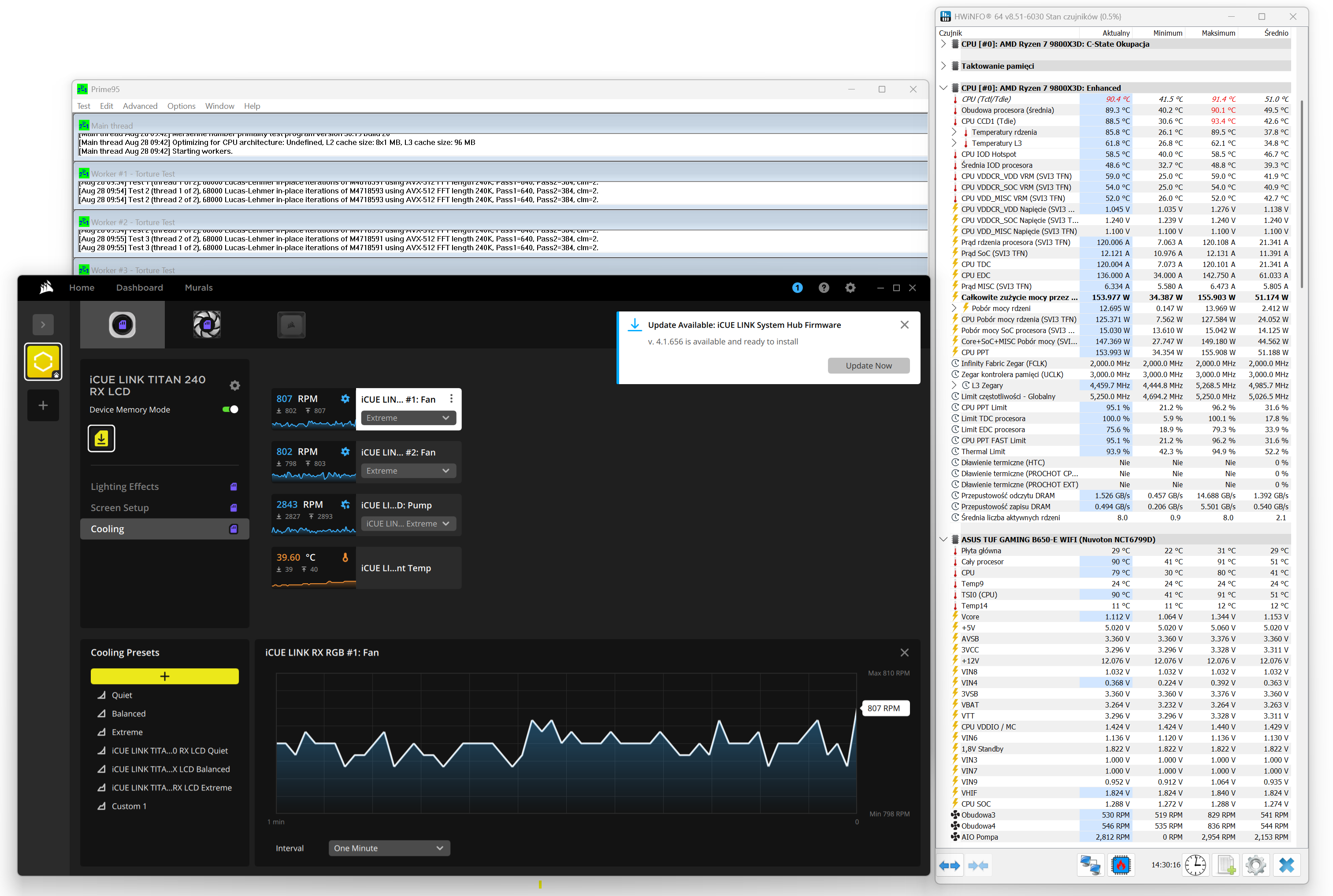Click the AIO Pompa row in HWiNFO
The height and width of the screenshot is (896, 1333).
(x=1119, y=837)
